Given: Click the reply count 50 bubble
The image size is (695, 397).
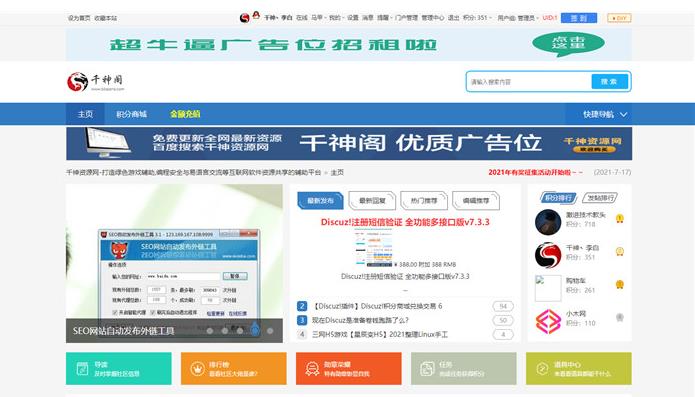Looking at the screenshot, I should (x=503, y=320).
